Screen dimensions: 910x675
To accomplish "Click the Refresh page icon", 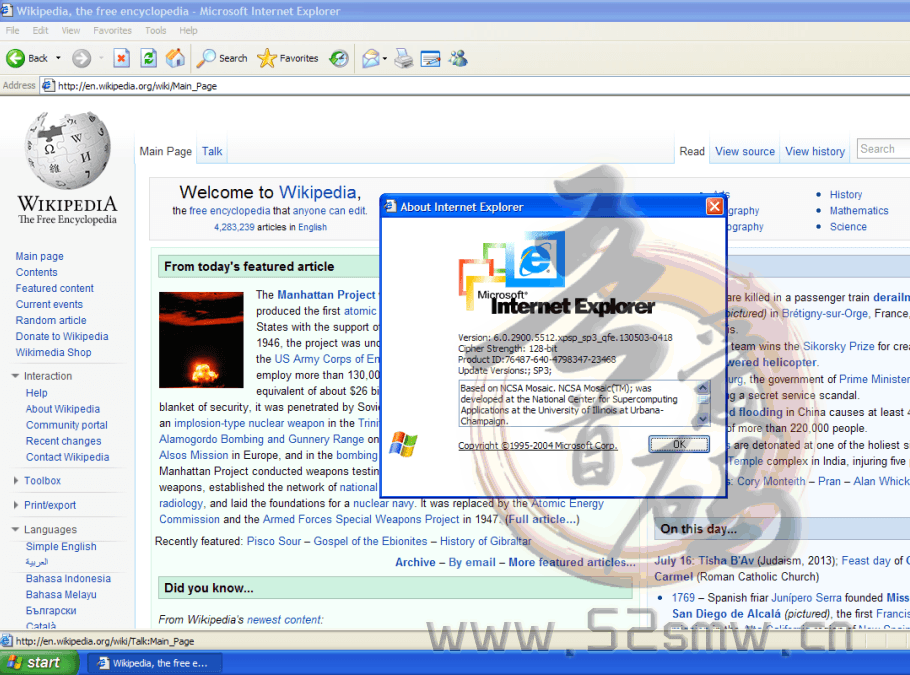I will coord(149,58).
